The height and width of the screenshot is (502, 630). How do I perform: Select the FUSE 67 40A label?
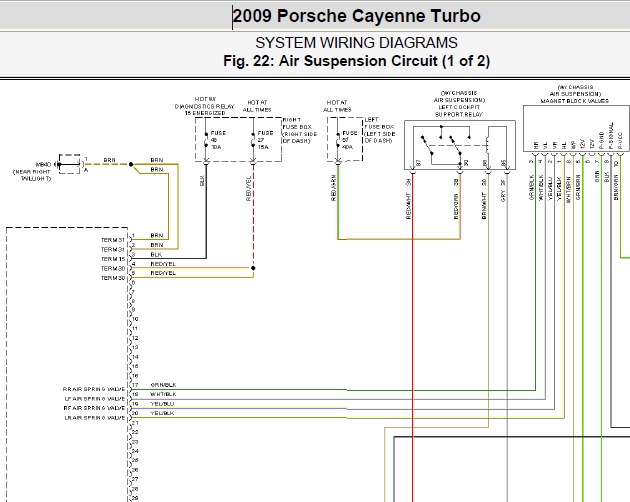pos(350,140)
